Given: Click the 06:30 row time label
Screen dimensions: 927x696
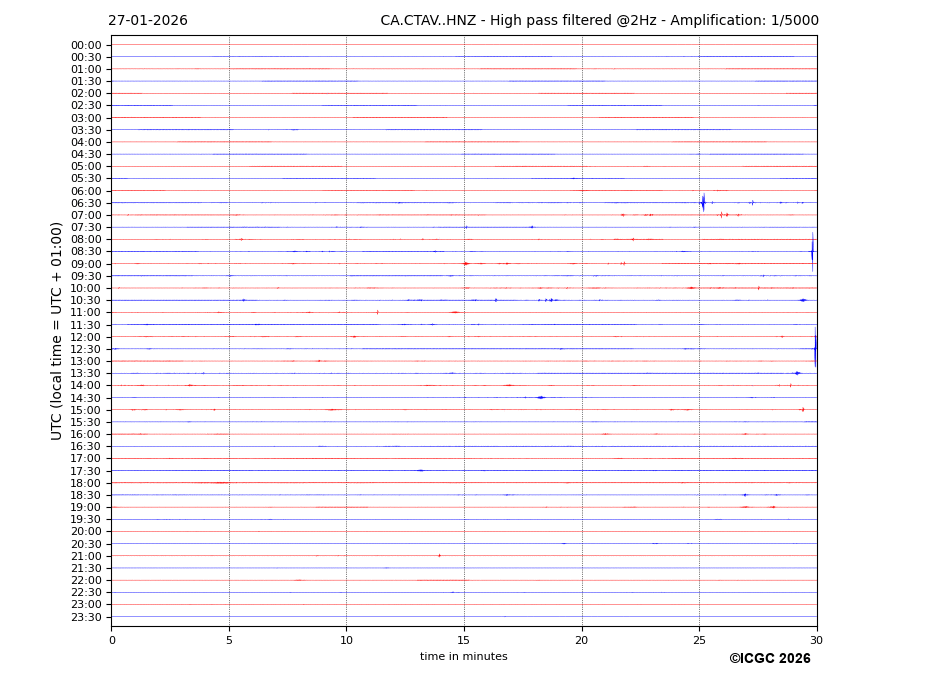Looking at the screenshot, I should tap(86, 203).
